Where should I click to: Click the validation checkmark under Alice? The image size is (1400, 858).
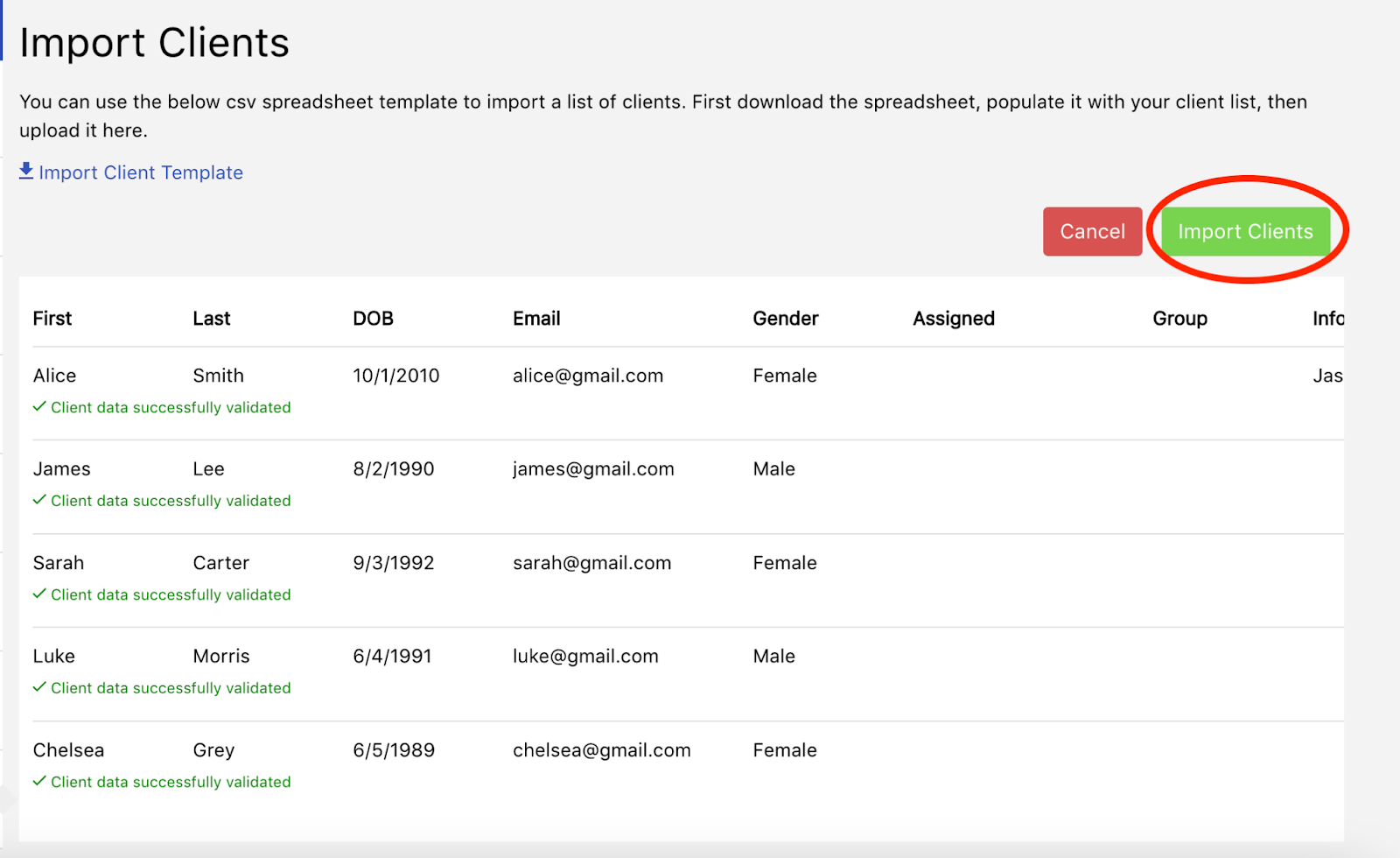click(x=39, y=407)
